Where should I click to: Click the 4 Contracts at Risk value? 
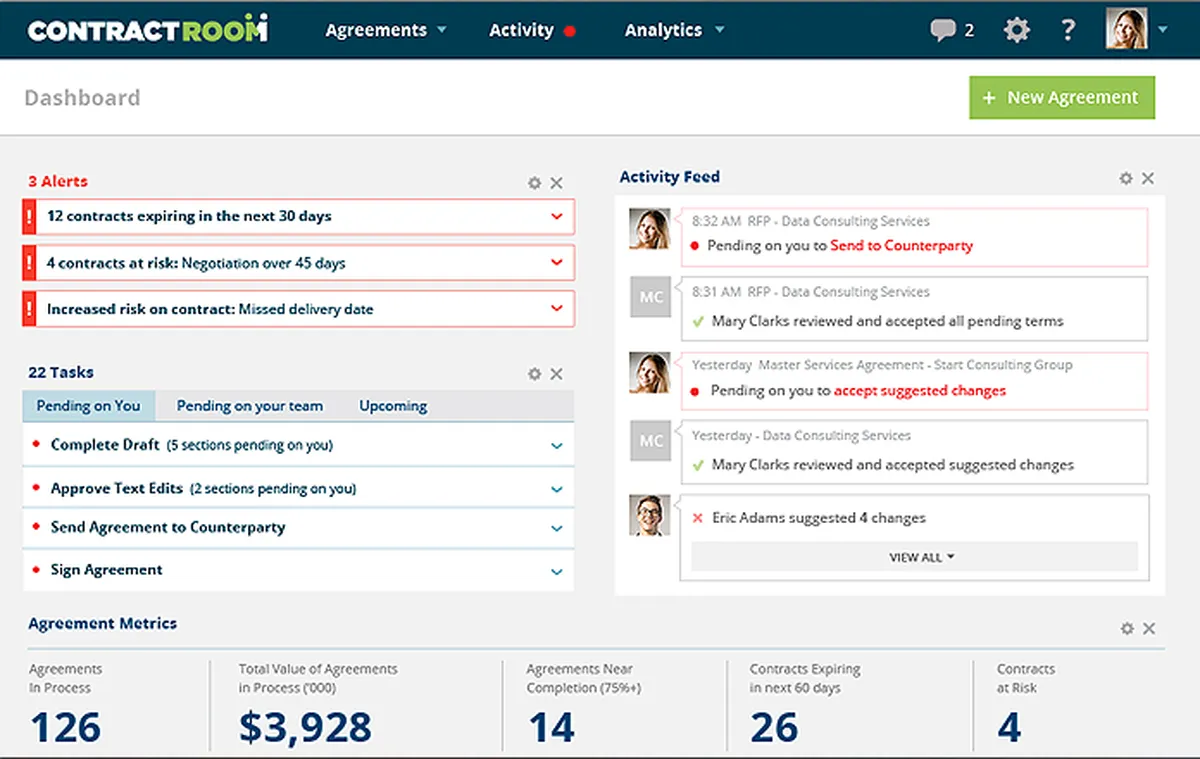(1009, 727)
